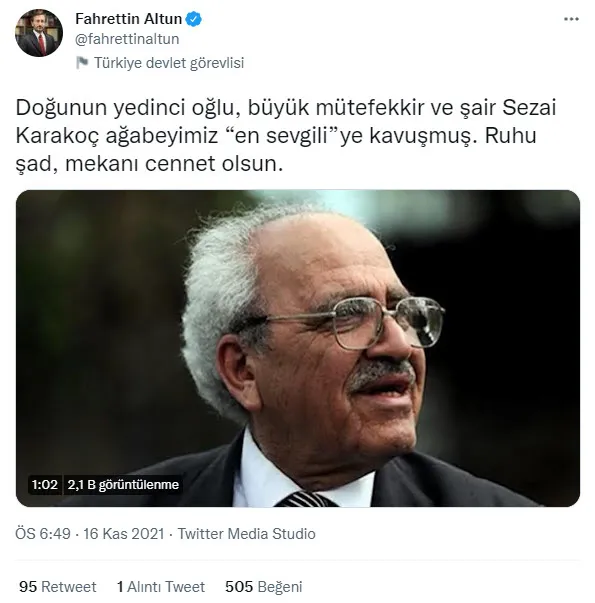The image size is (595, 603).
Task: Play the video of the elderly man
Action: (298, 348)
